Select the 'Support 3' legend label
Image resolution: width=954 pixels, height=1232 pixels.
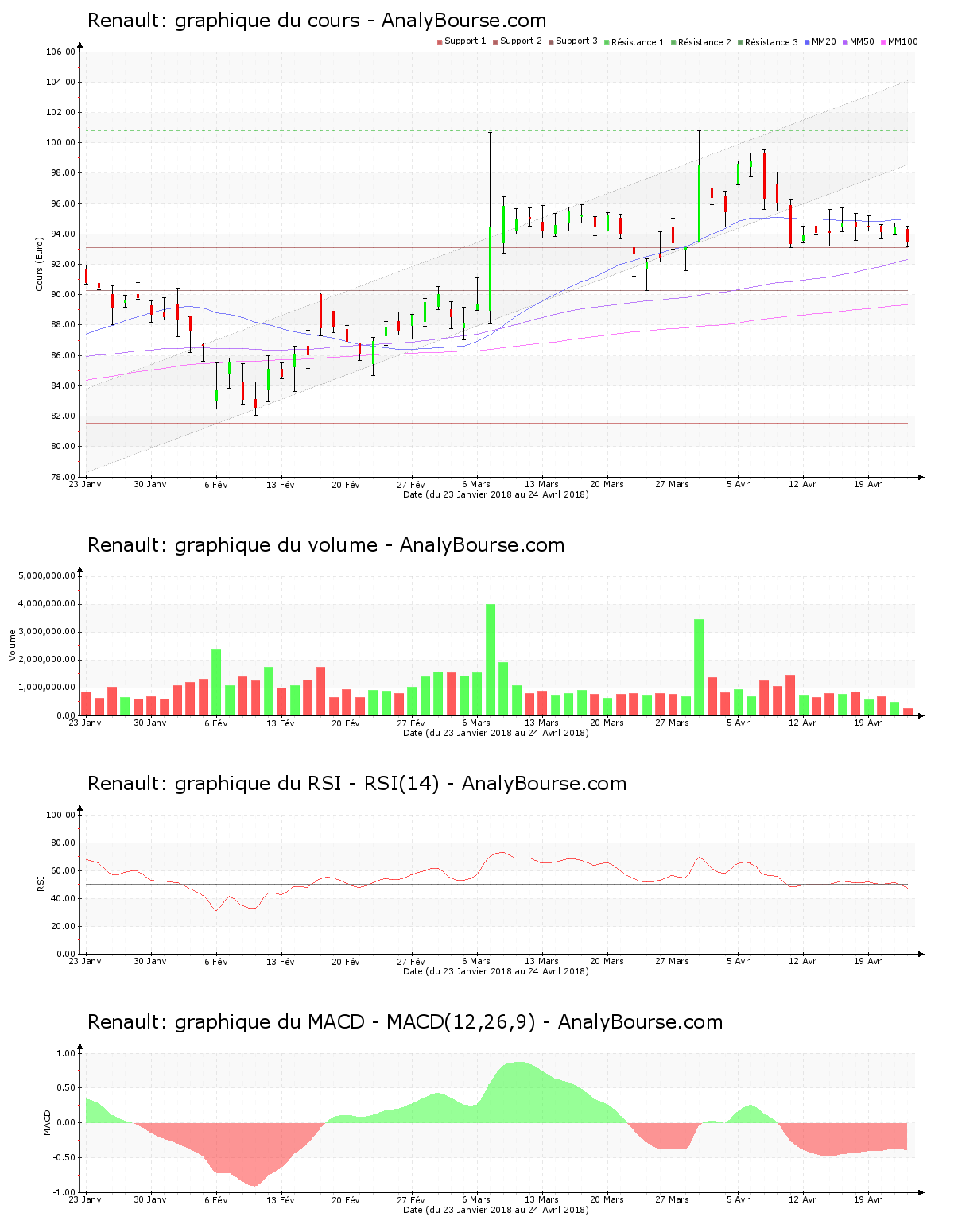point(576,41)
